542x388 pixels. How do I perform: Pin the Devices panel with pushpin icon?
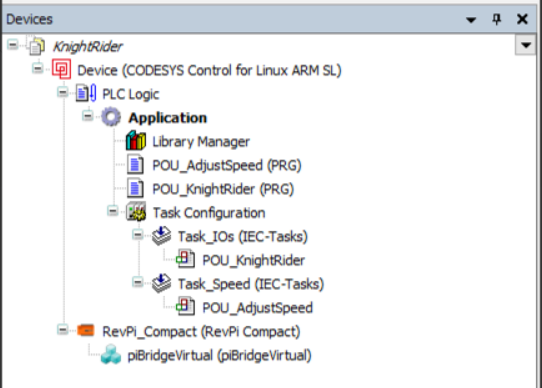click(x=497, y=19)
